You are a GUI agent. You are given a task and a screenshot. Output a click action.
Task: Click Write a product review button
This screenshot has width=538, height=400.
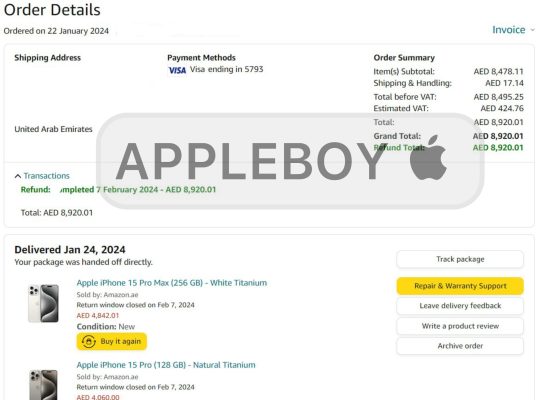[x=460, y=326]
